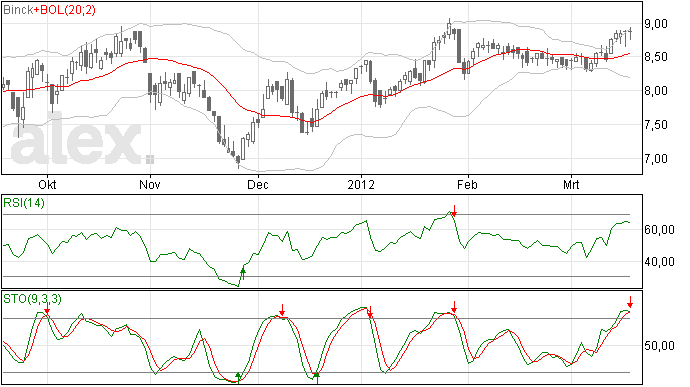690x387 pixels.
Task: Select the RSI(14) panel label
Action: click(x=24, y=203)
